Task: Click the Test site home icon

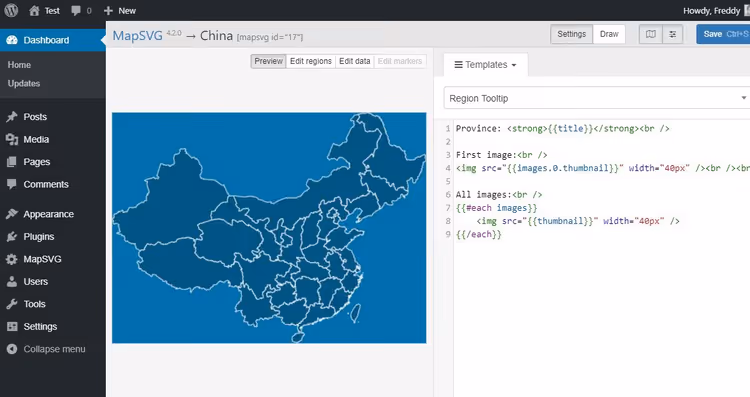Action: [x=34, y=11]
